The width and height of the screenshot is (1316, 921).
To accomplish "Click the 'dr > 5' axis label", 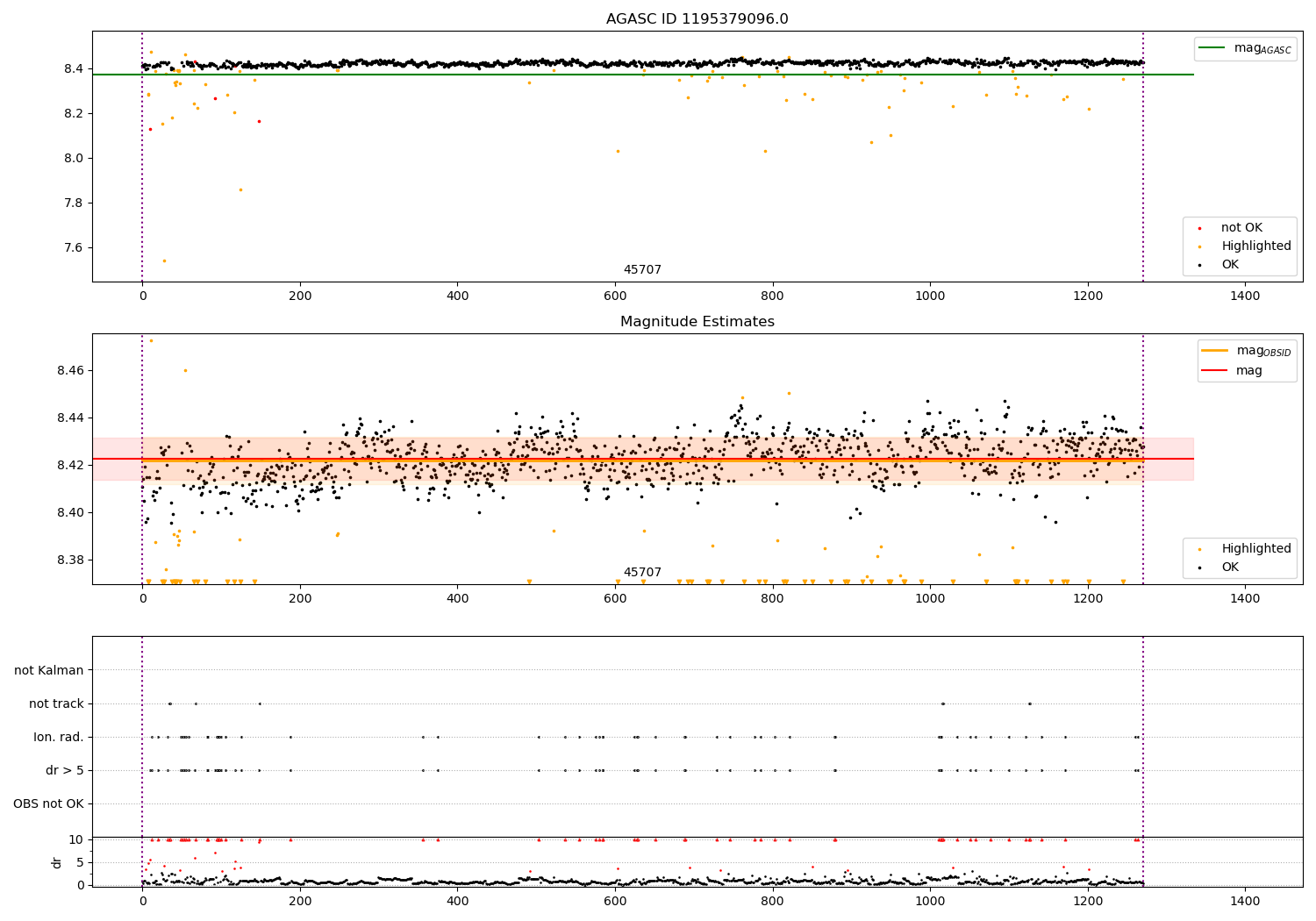I will pyautogui.click(x=65, y=771).
